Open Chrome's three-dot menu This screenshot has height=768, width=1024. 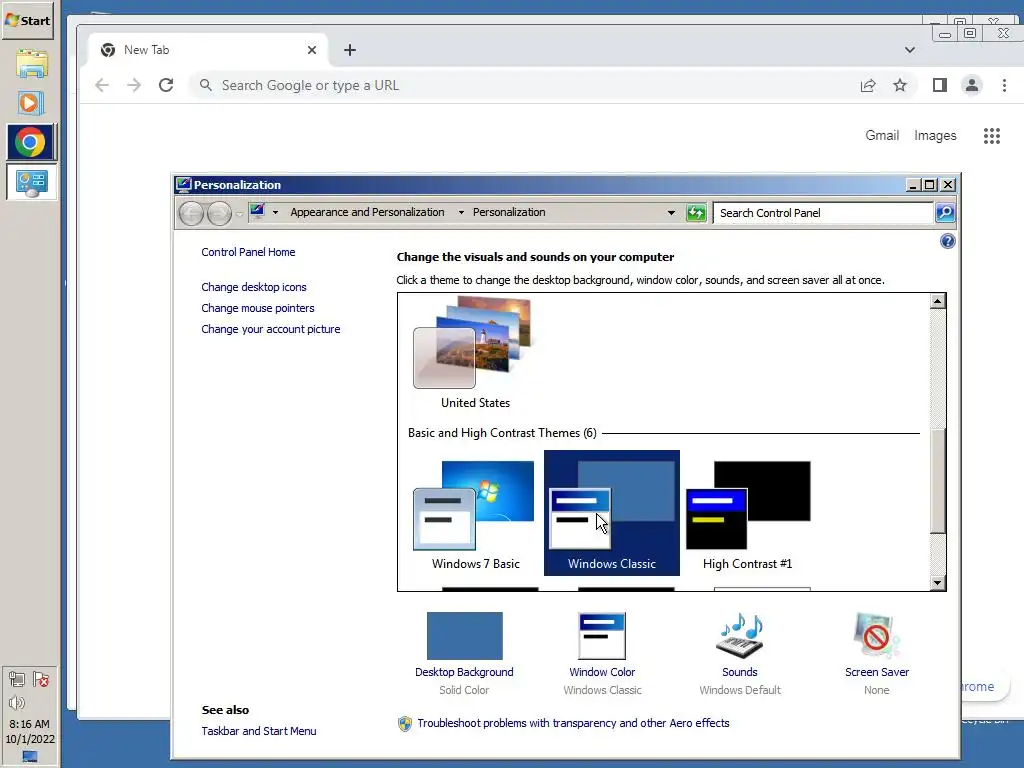tap(1004, 85)
